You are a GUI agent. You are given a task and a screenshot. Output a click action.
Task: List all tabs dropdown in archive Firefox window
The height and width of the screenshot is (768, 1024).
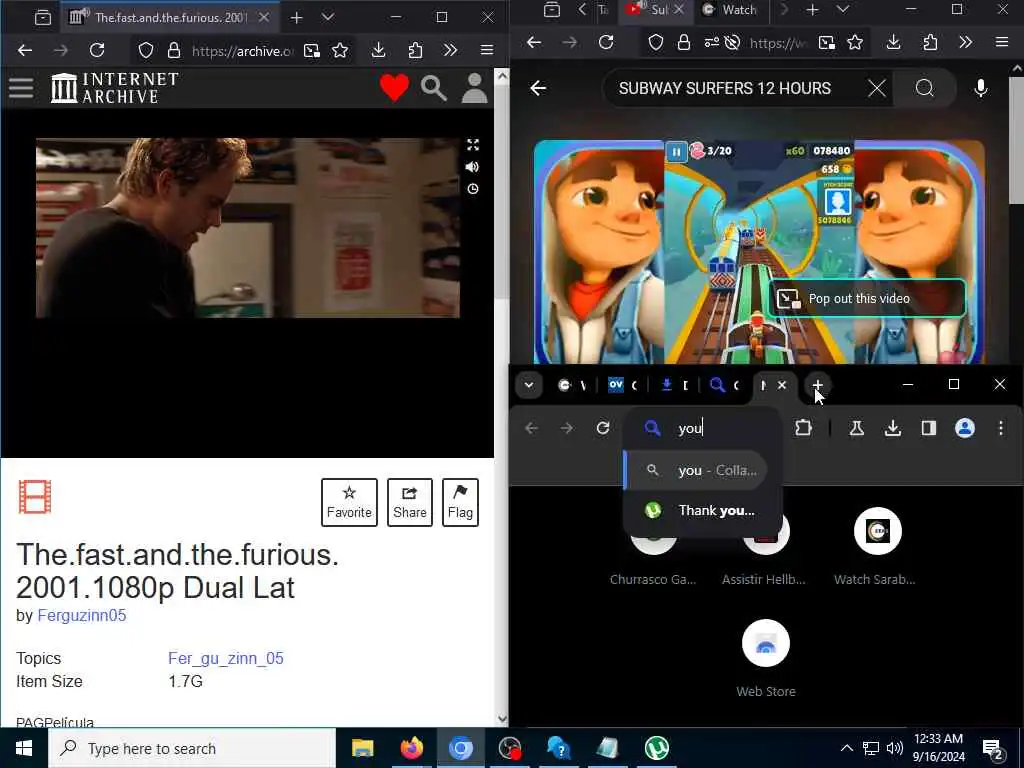pos(328,18)
